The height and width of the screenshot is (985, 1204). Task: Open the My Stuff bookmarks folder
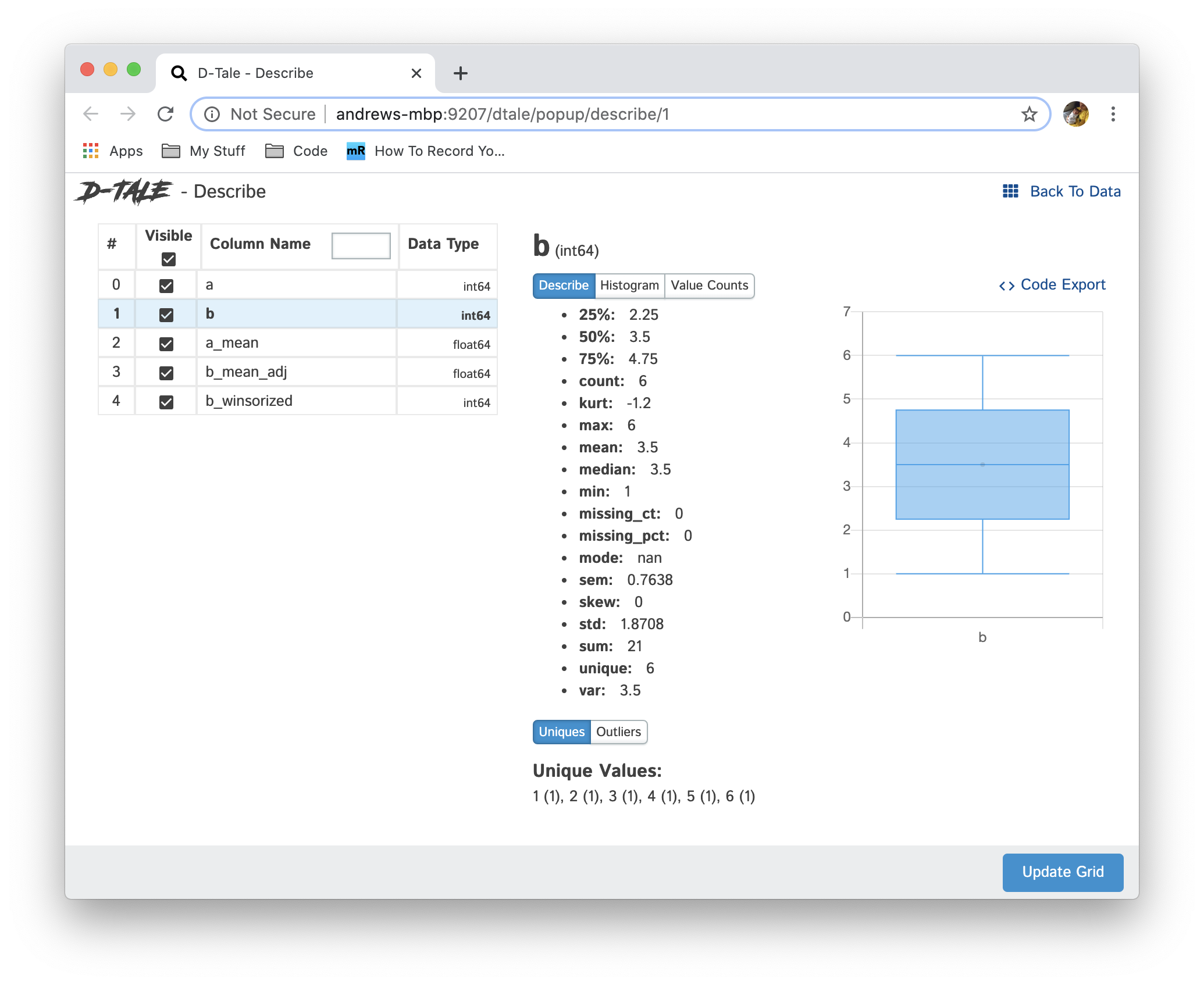click(204, 151)
